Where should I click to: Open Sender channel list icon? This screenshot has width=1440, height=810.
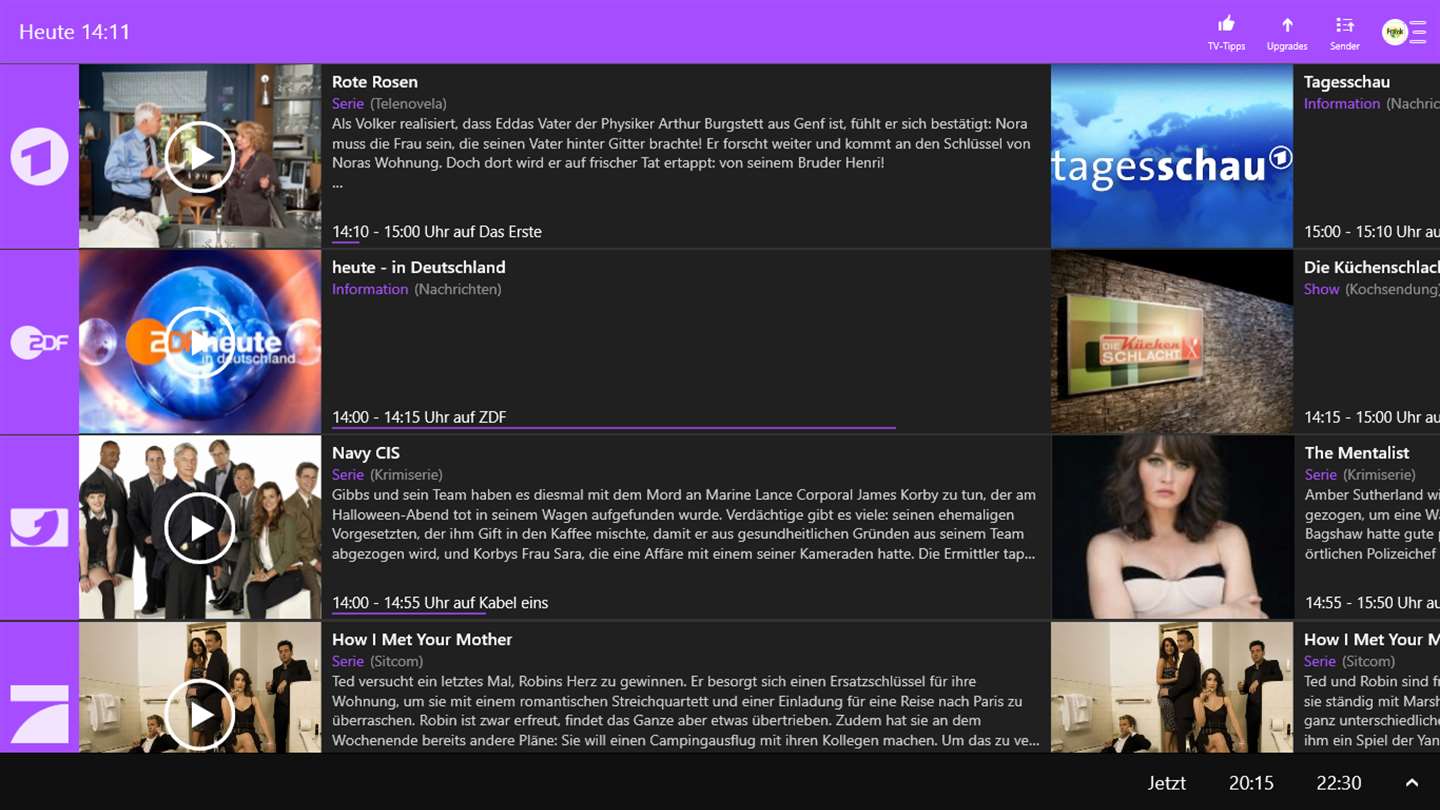(1345, 25)
